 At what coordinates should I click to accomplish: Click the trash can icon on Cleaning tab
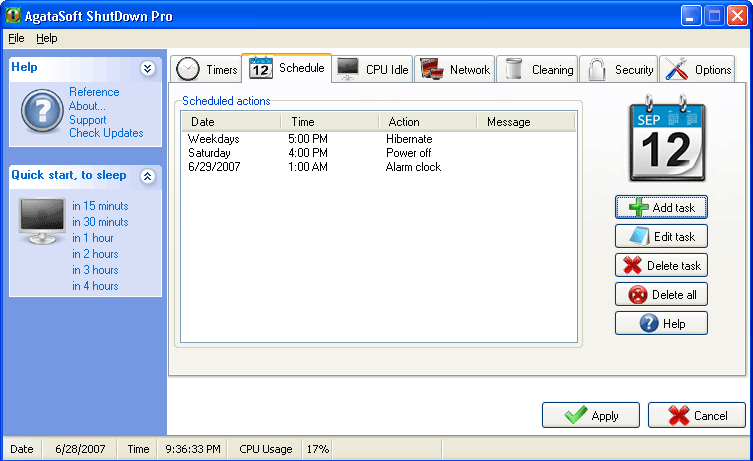514,69
